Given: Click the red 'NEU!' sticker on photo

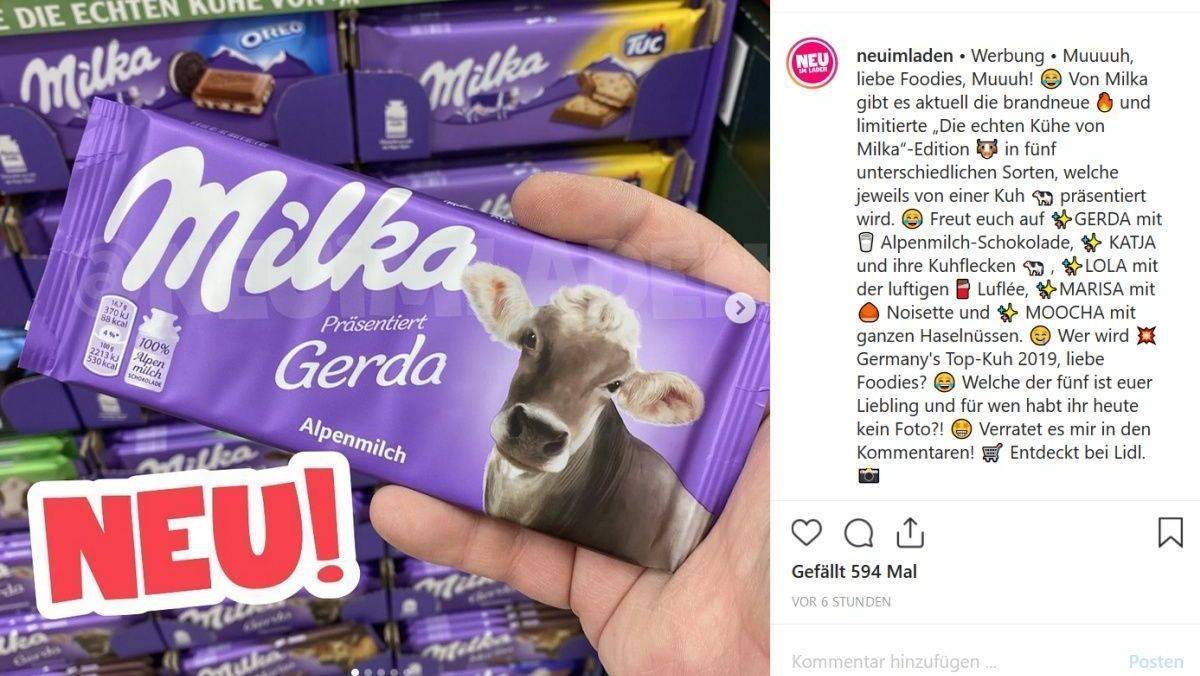Looking at the screenshot, I should [192, 537].
